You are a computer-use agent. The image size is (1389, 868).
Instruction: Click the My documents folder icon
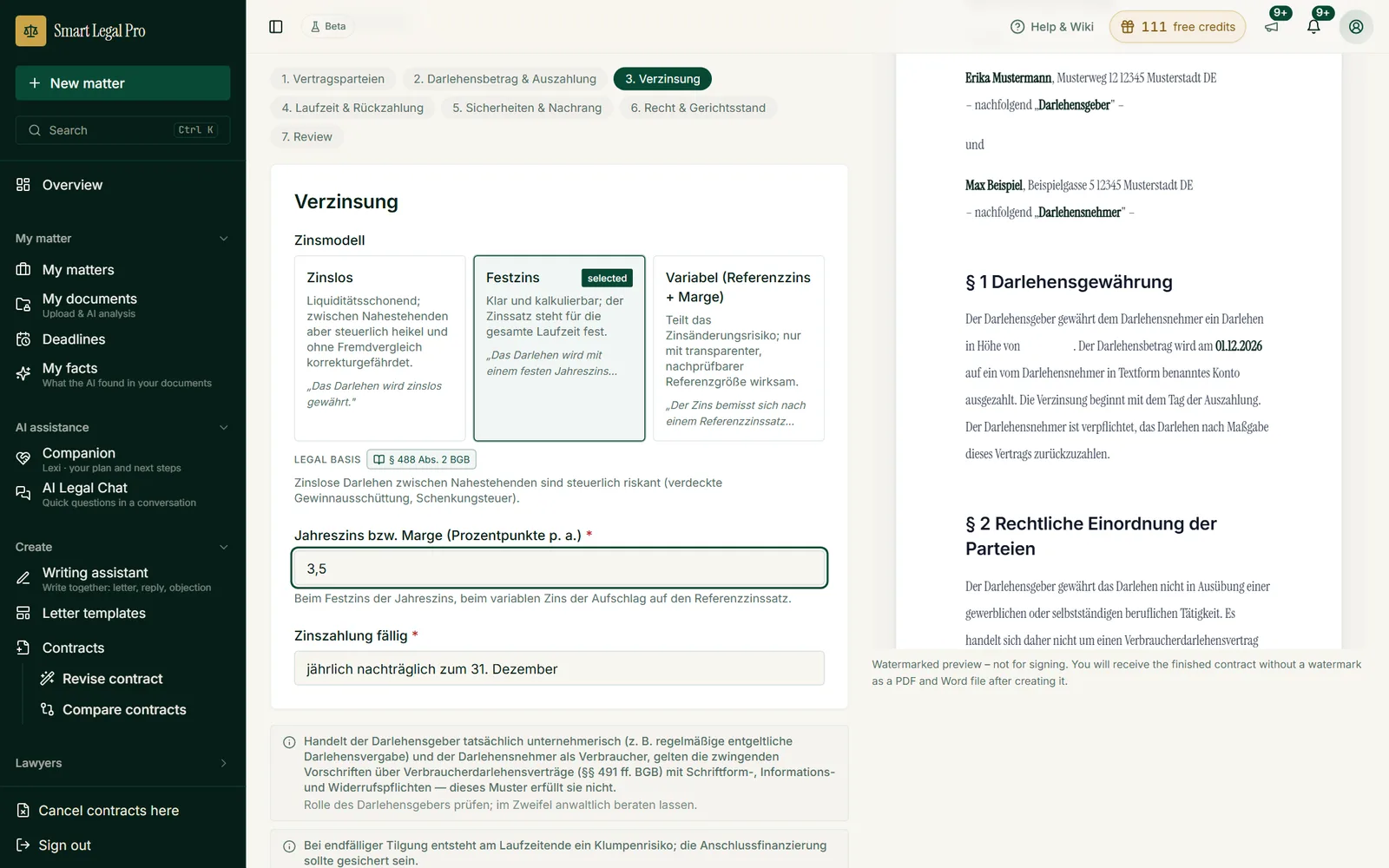click(23, 305)
